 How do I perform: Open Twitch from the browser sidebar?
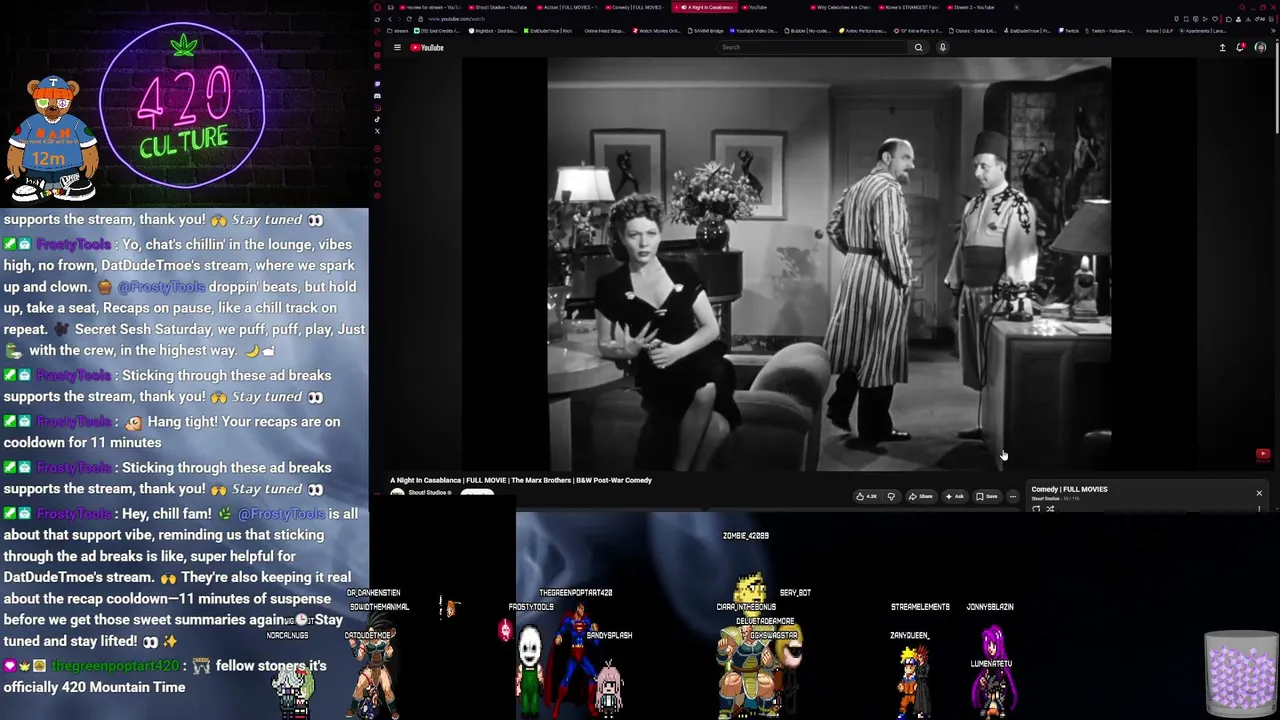click(x=377, y=84)
